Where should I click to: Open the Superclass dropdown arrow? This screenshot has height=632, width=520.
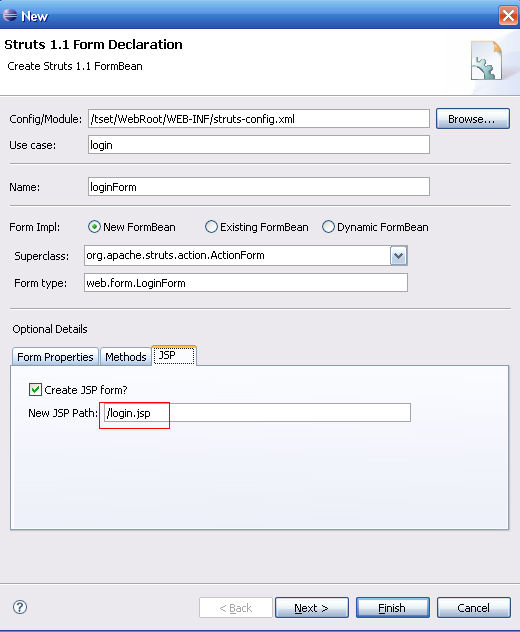(398, 256)
